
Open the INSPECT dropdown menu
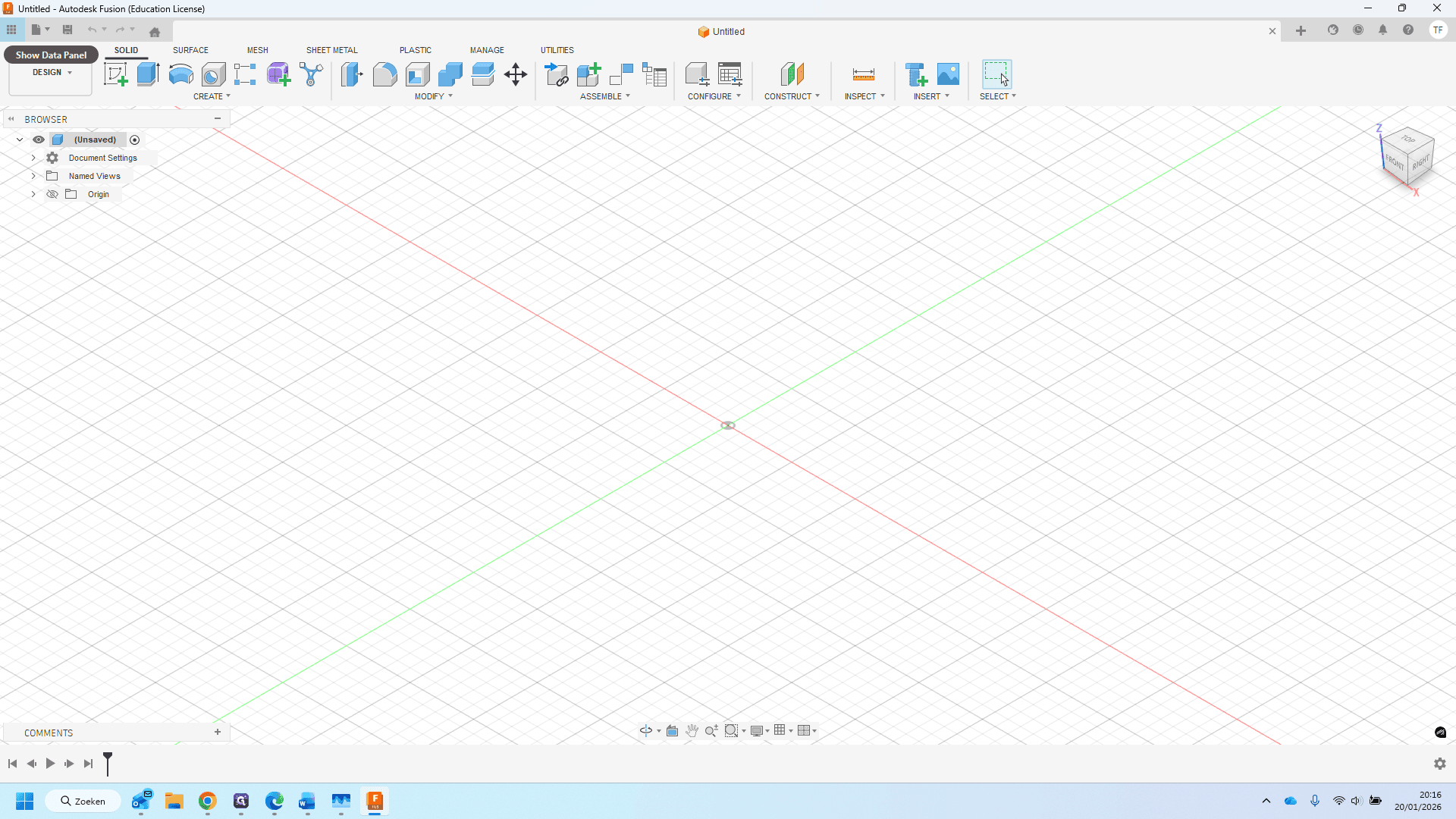(x=864, y=96)
